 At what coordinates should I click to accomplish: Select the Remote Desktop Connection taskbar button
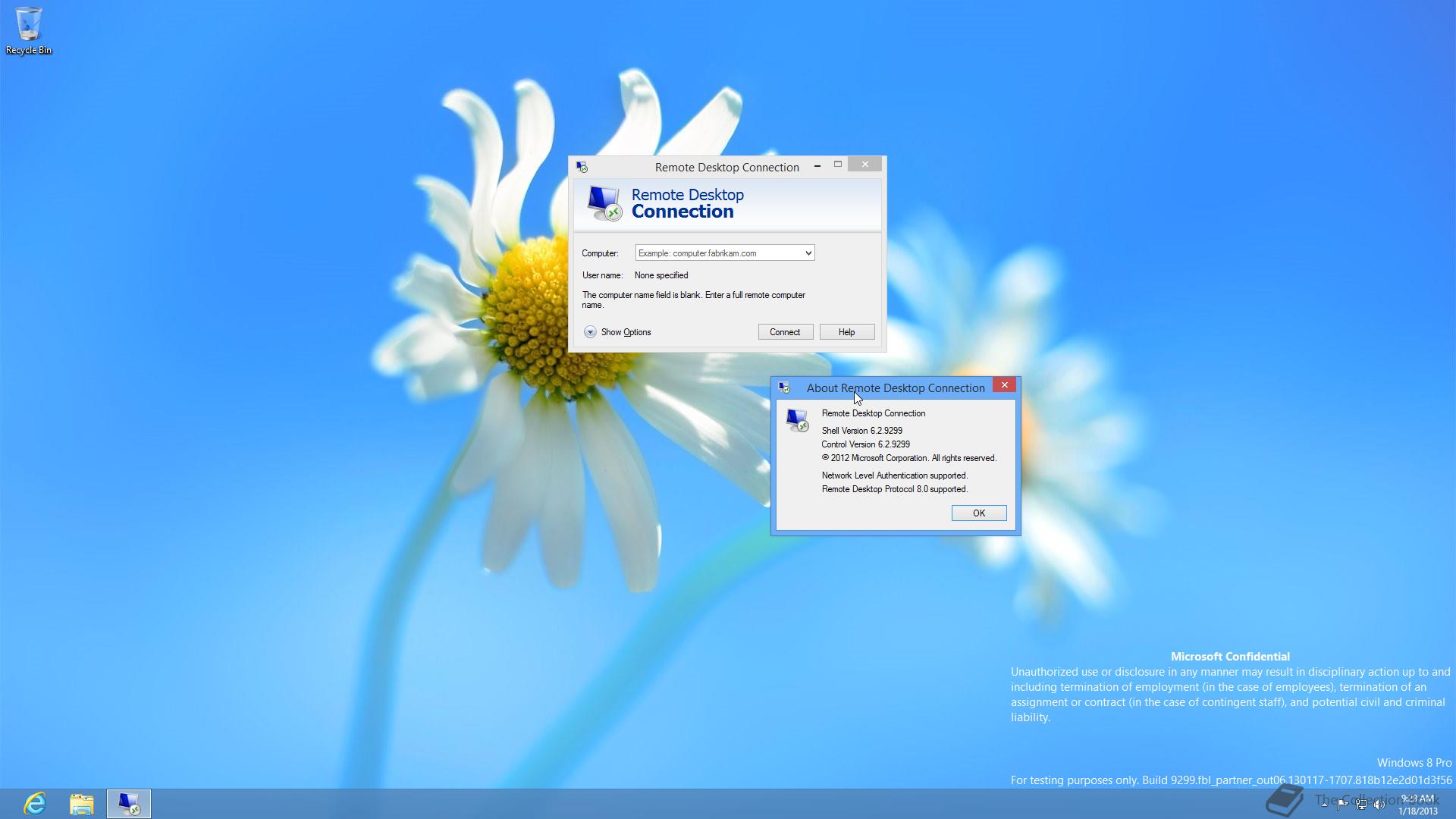(129, 803)
